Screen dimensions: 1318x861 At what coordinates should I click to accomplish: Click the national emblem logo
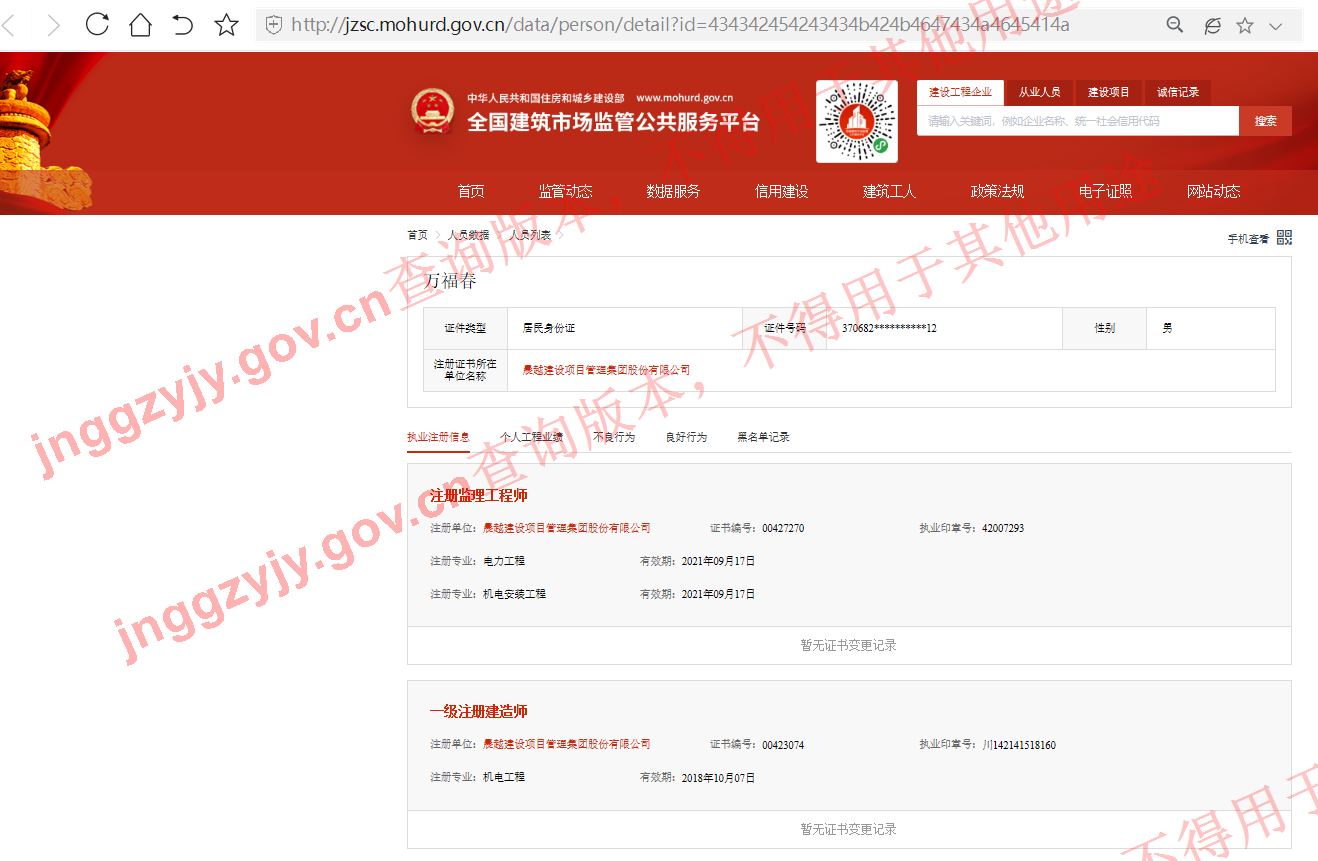(x=432, y=110)
